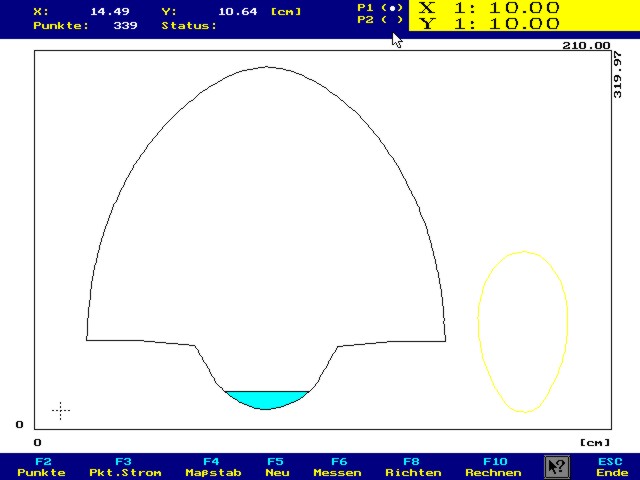Click the X coordinate value 14.49
640x480 pixels.
(x=109, y=11)
